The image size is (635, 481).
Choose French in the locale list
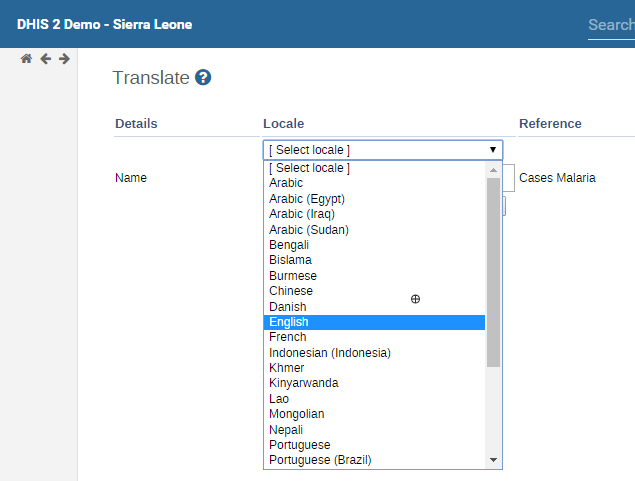374,338
